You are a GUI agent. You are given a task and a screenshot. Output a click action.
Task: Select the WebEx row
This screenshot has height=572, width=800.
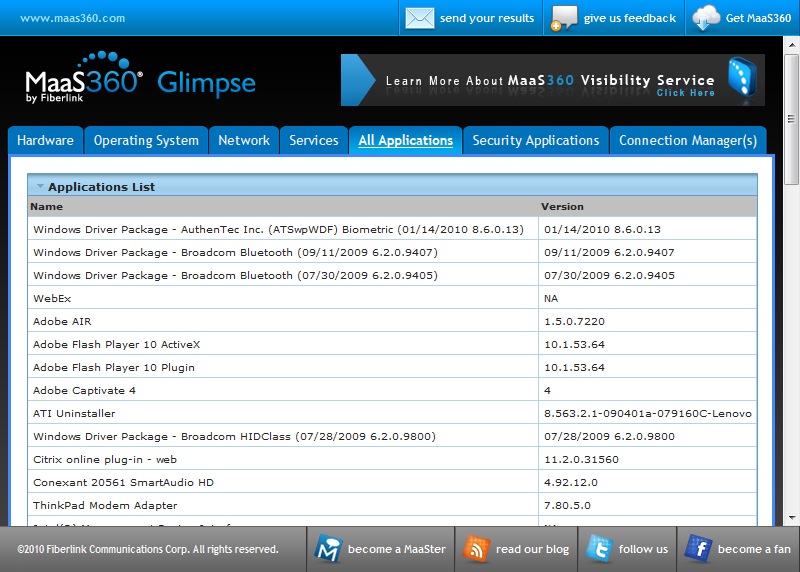[392, 299]
